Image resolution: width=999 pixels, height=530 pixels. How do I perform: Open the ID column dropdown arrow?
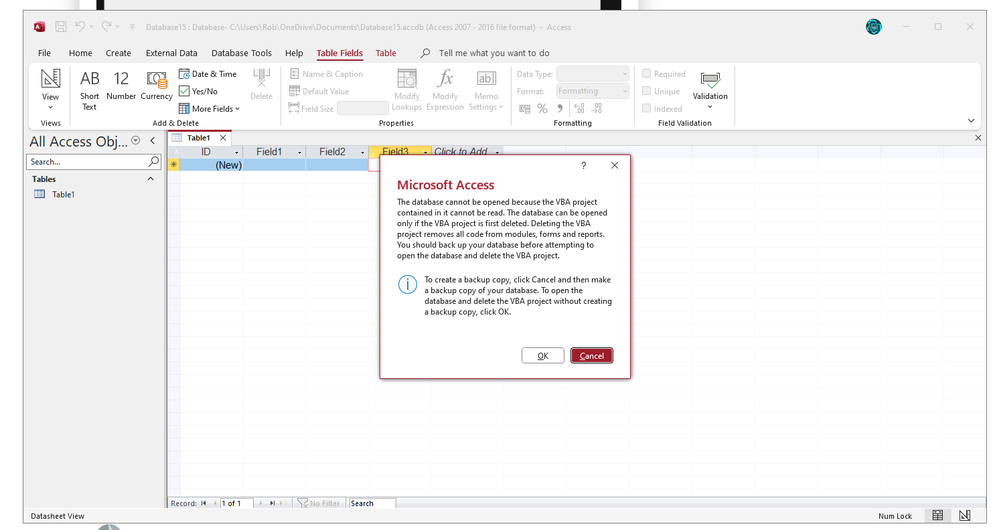pyautogui.click(x=236, y=152)
